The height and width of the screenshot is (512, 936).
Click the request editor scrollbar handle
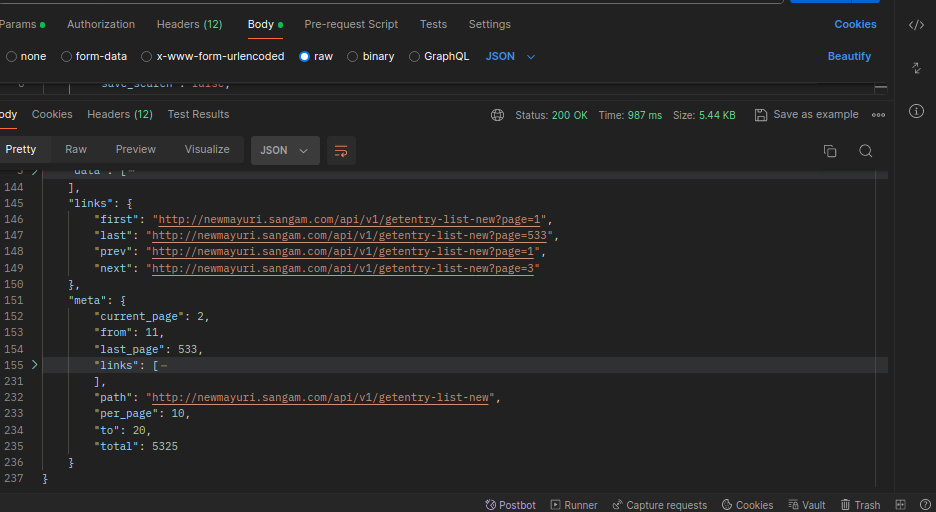click(x=880, y=88)
